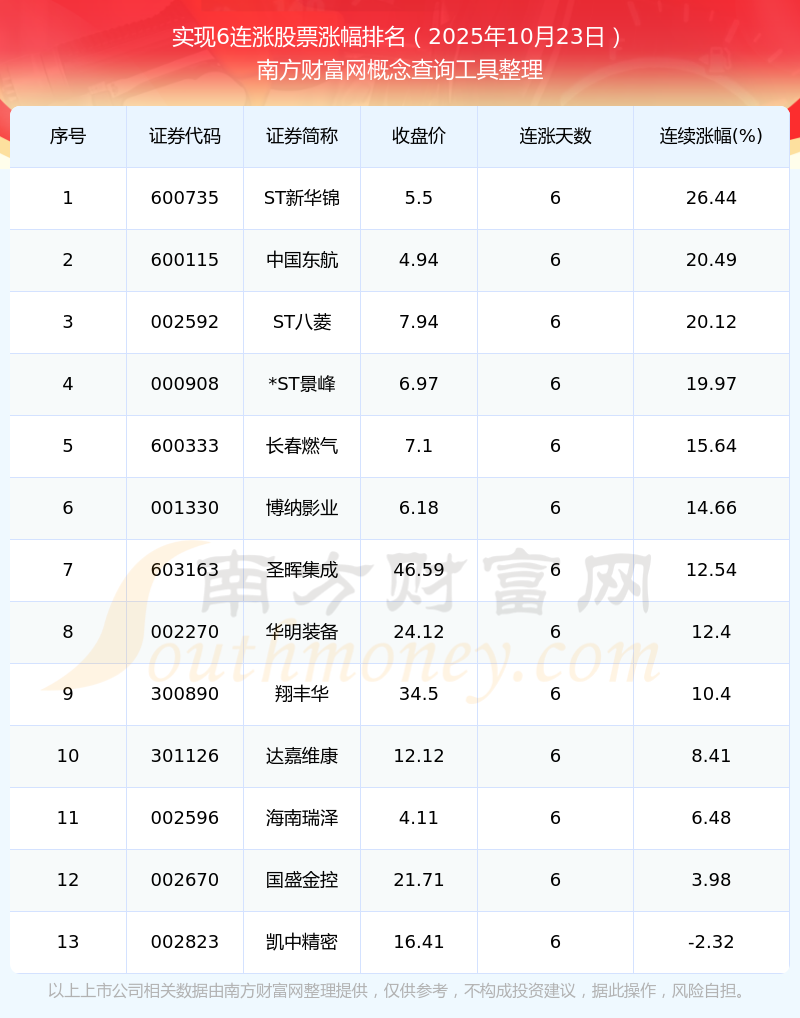Select stock code 600115
Viewport: 800px width, 1018px height.
click(185, 260)
